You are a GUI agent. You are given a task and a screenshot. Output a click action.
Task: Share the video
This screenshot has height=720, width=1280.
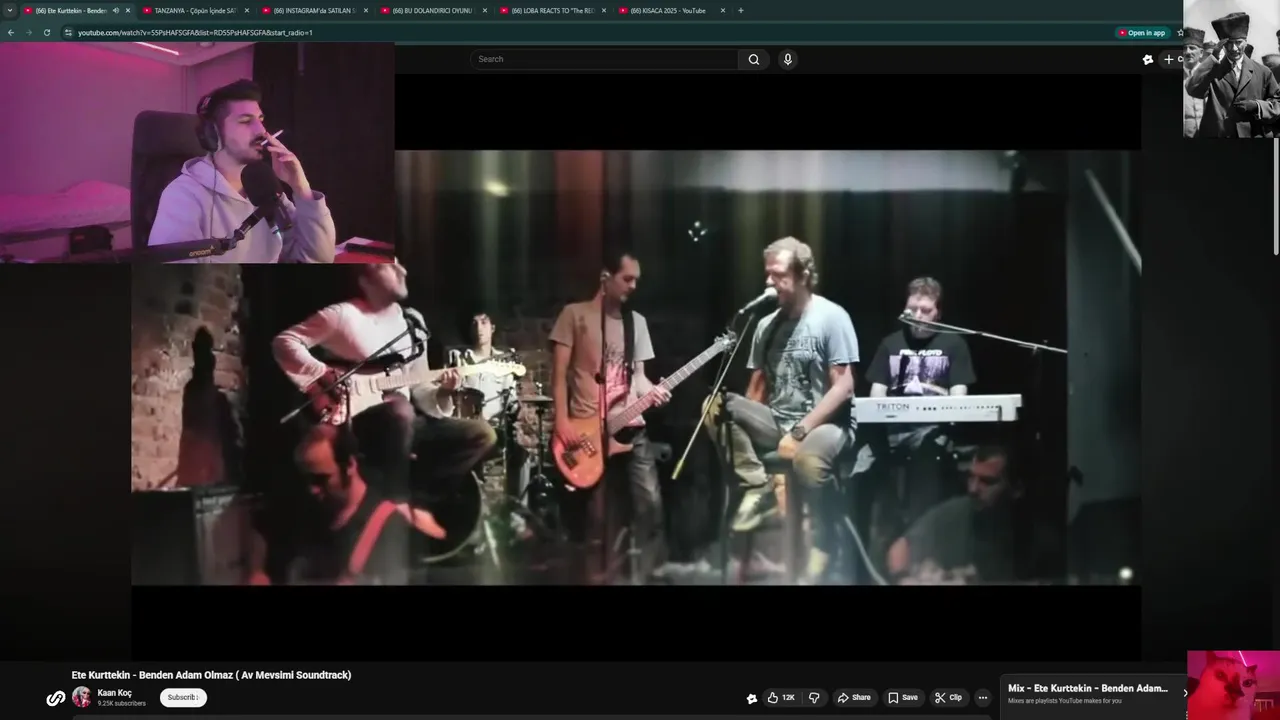(x=854, y=697)
